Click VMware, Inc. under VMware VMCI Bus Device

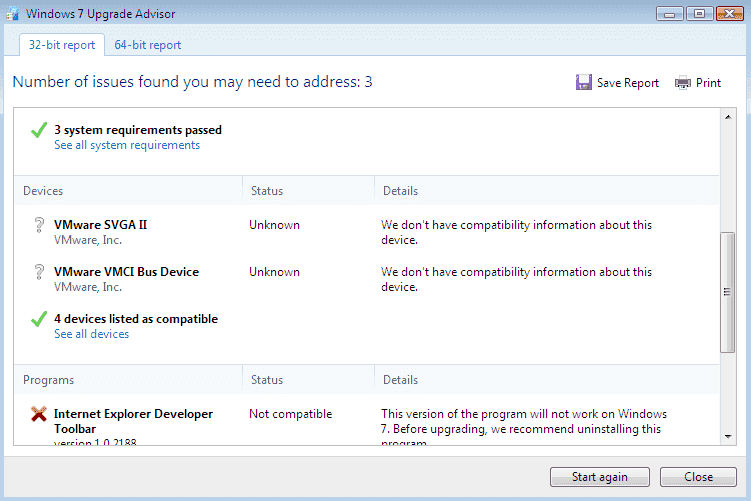pos(88,287)
